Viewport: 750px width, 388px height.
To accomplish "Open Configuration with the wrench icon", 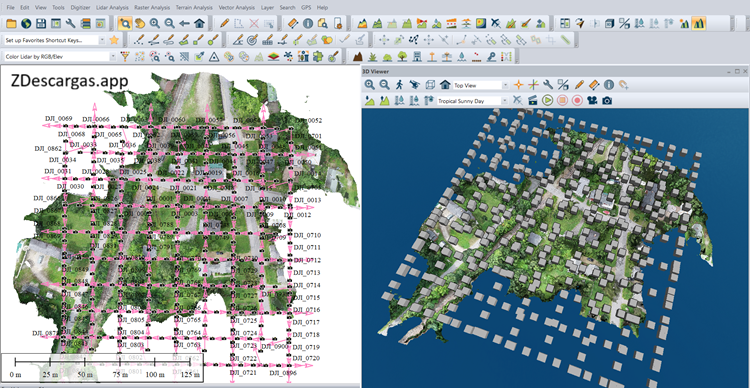I will tap(70, 23).
